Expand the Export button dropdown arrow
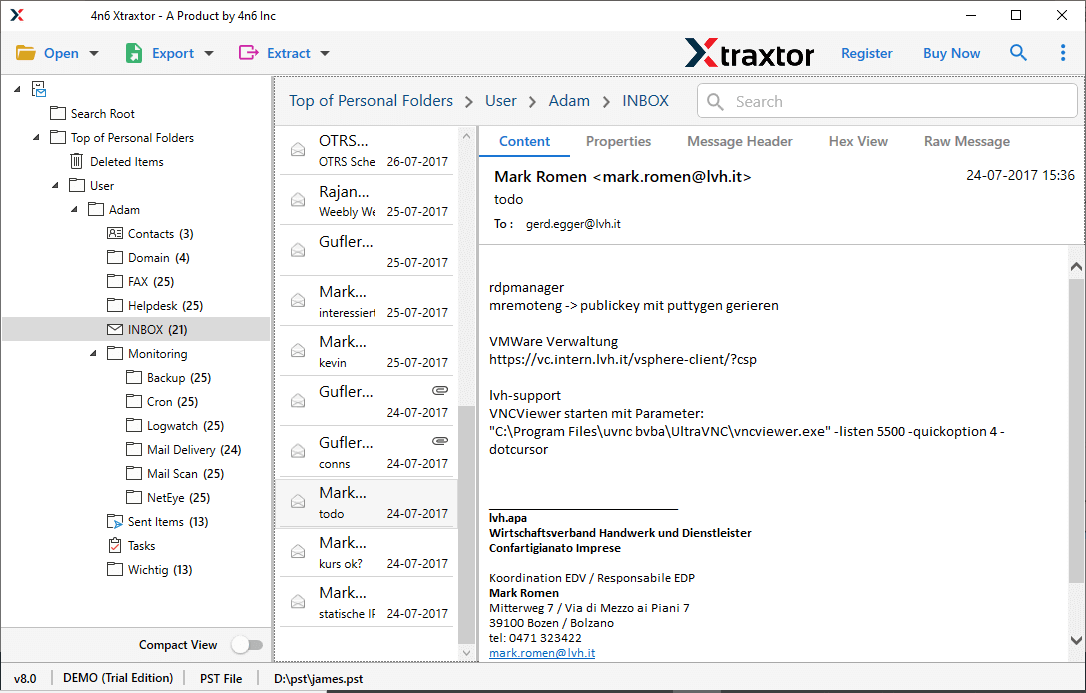1086x693 pixels. pyautogui.click(x=208, y=52)
